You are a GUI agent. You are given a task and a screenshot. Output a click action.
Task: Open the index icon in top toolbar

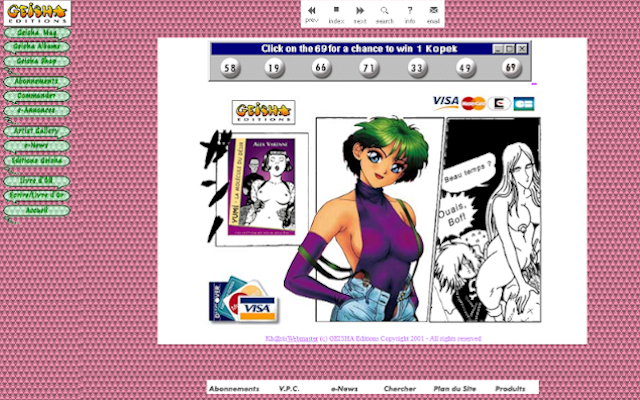pyautogui.click(x=336, y=10)
